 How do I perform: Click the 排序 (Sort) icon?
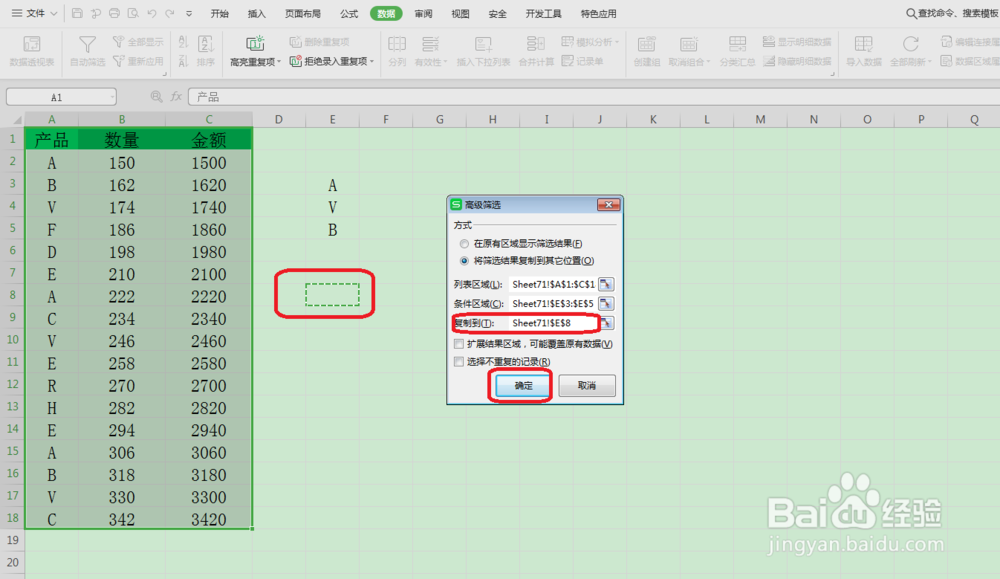click(x=204, y=45)
